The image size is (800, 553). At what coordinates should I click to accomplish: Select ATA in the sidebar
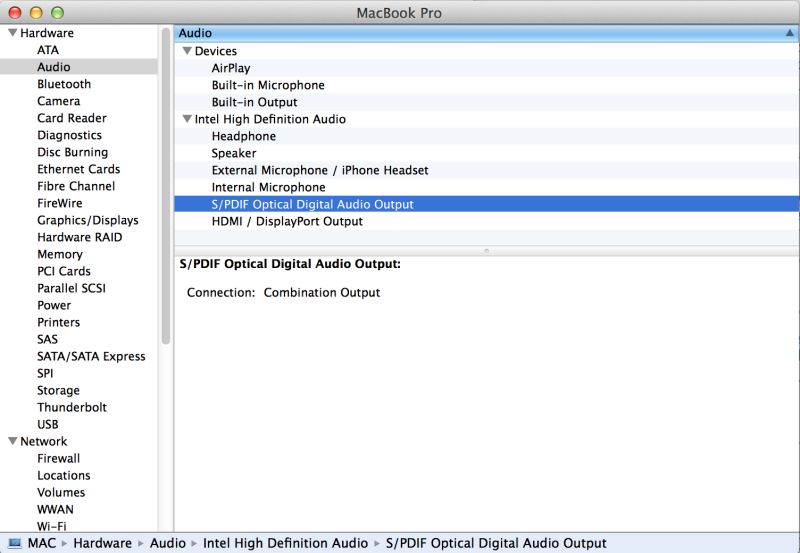[x=48, y=50]
